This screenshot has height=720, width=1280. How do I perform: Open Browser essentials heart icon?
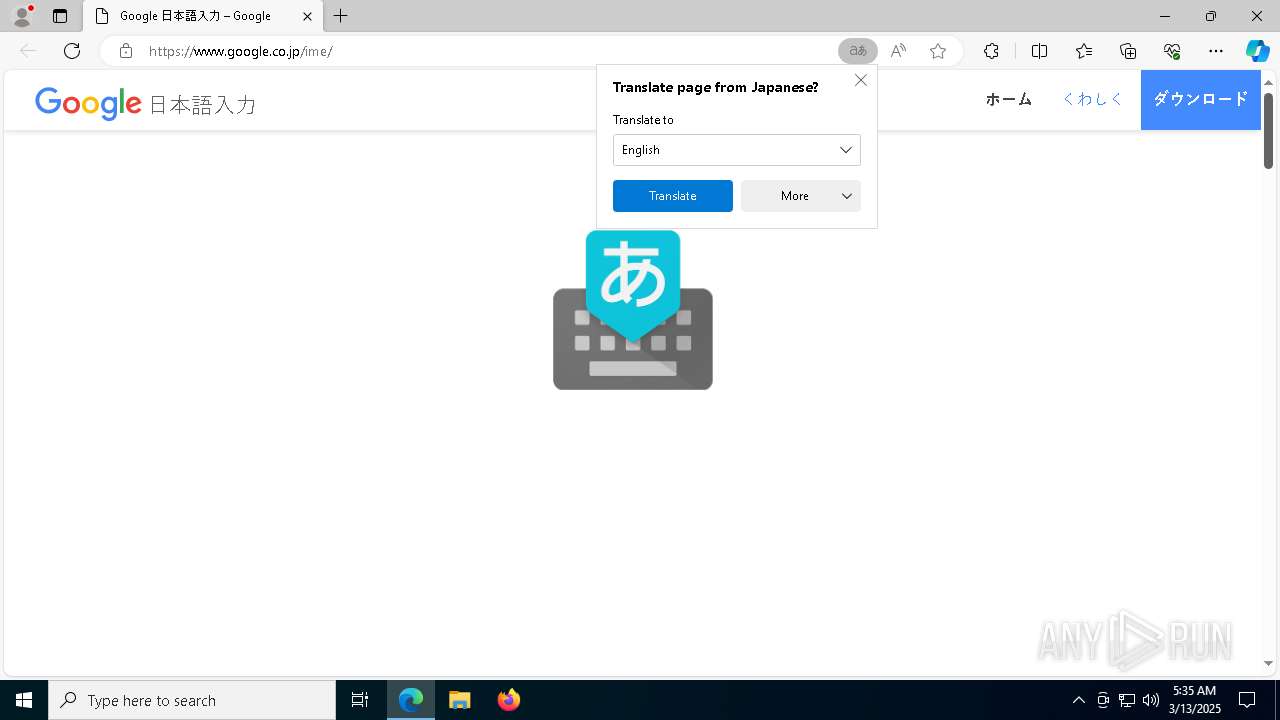coord(1172,51)
